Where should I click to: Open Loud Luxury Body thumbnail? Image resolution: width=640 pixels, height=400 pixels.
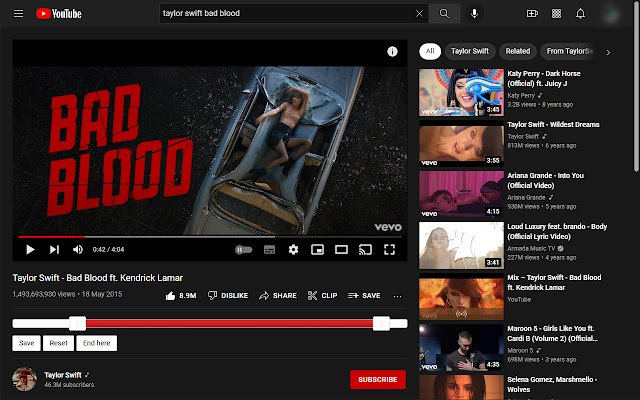tap(461, 246)
